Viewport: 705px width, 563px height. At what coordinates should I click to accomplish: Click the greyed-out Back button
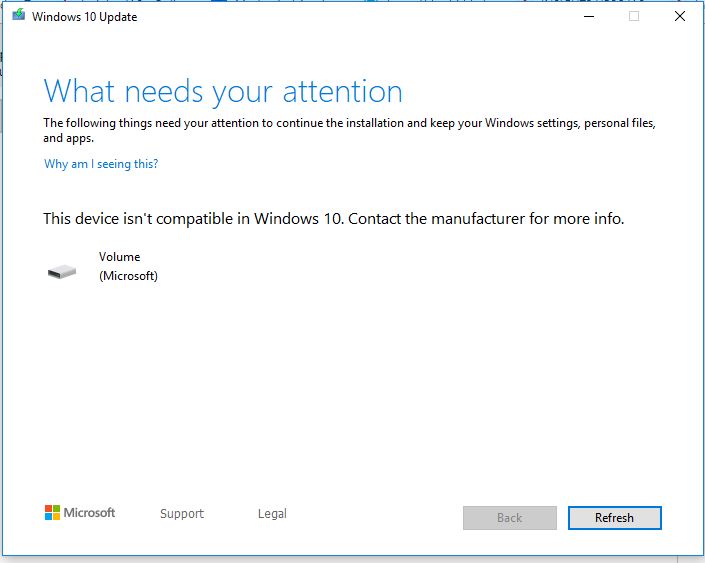pyautogui.click(x=509, y=518)
